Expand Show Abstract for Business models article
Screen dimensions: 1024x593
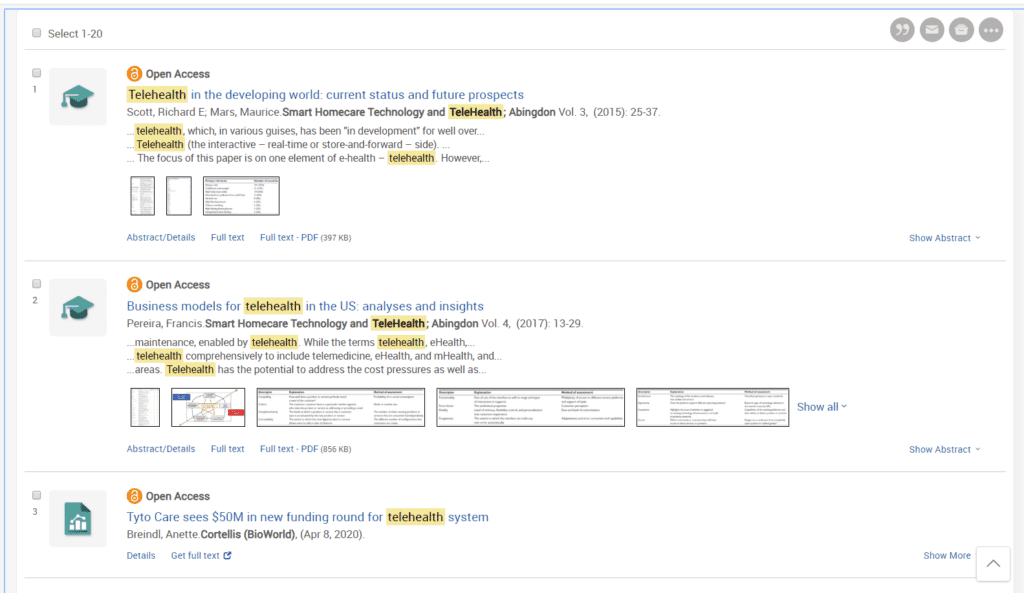[944, 449]
